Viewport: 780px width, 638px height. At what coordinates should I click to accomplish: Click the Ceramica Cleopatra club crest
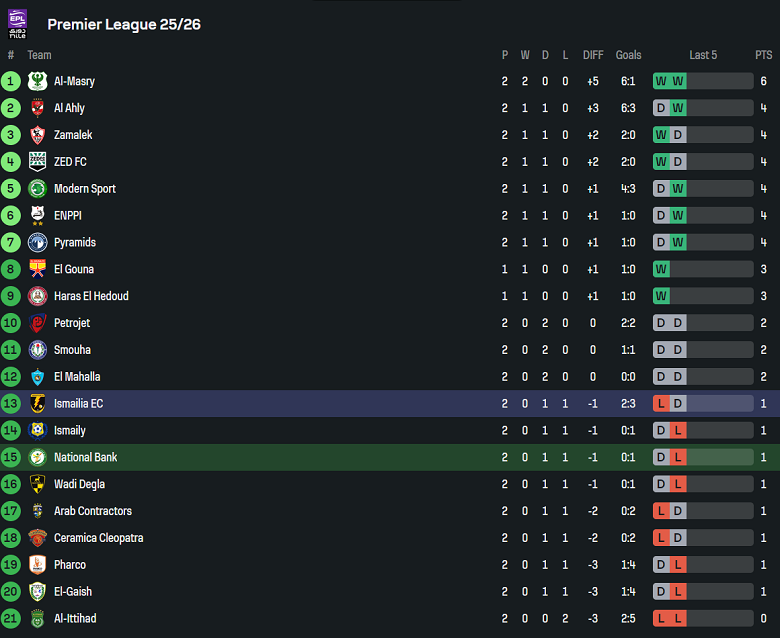pos(38,538)
